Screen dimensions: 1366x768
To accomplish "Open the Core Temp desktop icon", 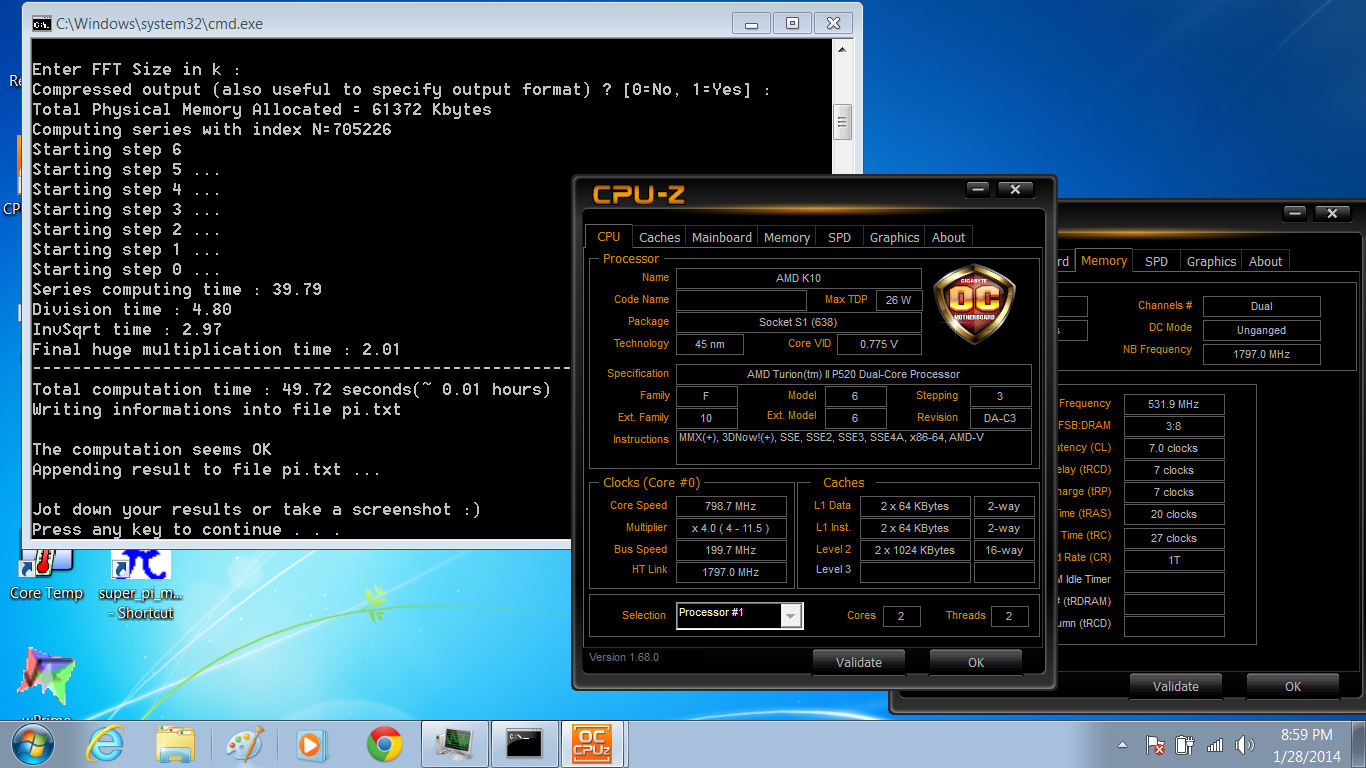I will coord(46,575).
